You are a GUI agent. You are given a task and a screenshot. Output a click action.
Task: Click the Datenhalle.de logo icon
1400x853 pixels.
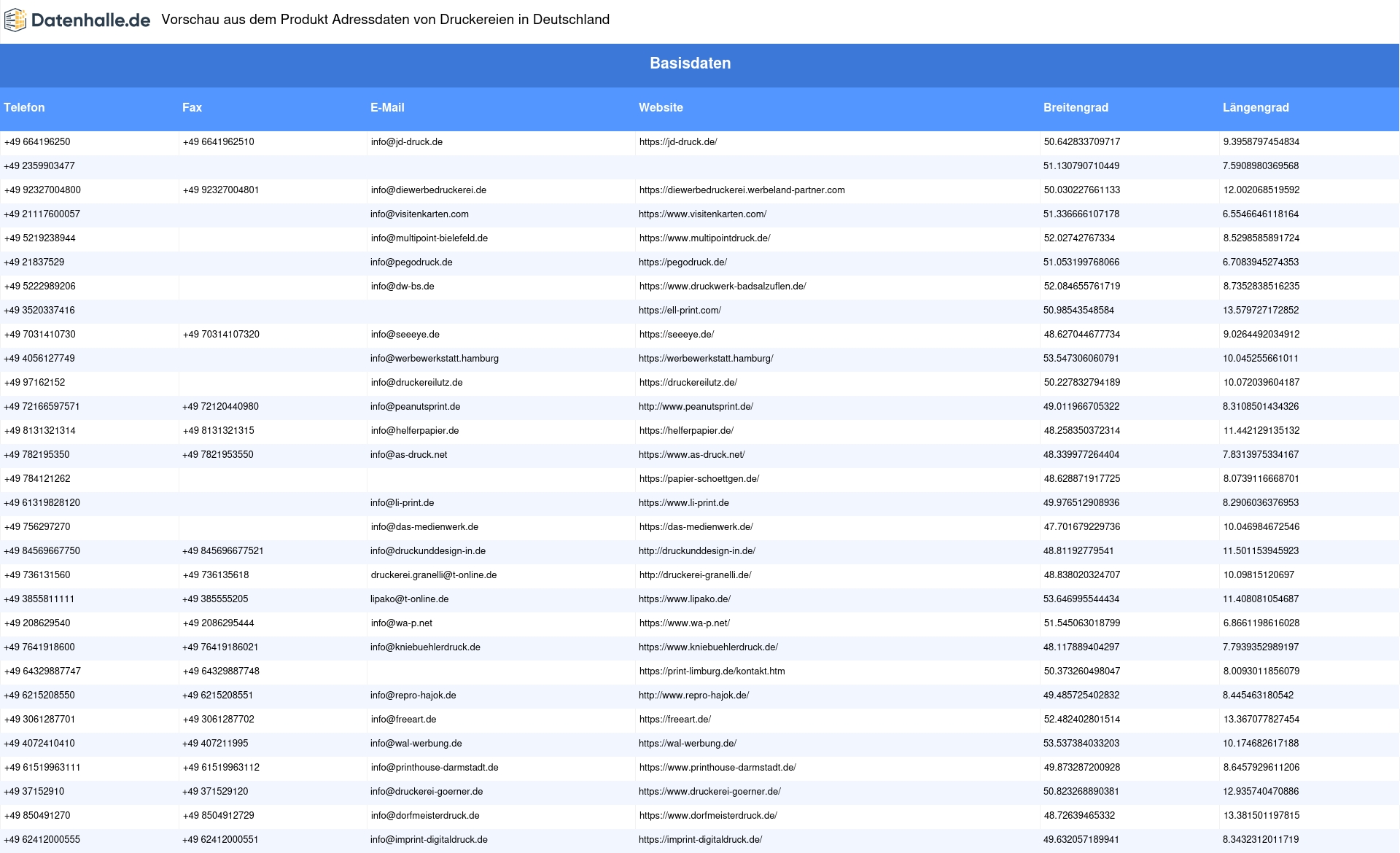tap(15, 20)
